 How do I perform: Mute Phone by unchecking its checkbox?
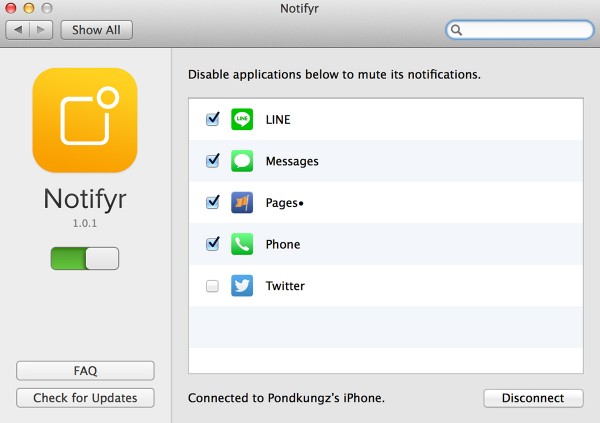[212, 243]
